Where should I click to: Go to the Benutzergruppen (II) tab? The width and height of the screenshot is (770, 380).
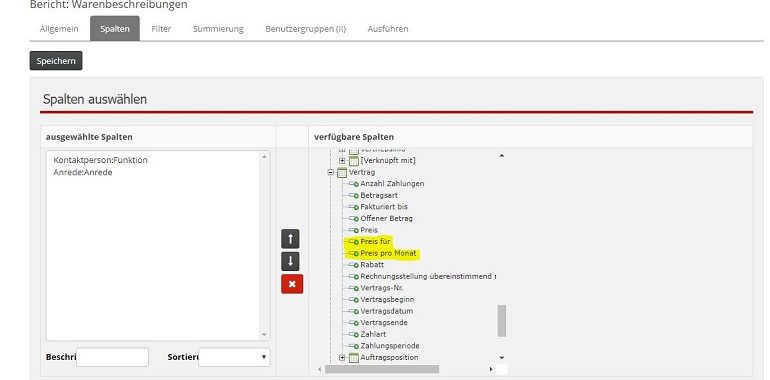pyautogui.click(x=305, y=28)
